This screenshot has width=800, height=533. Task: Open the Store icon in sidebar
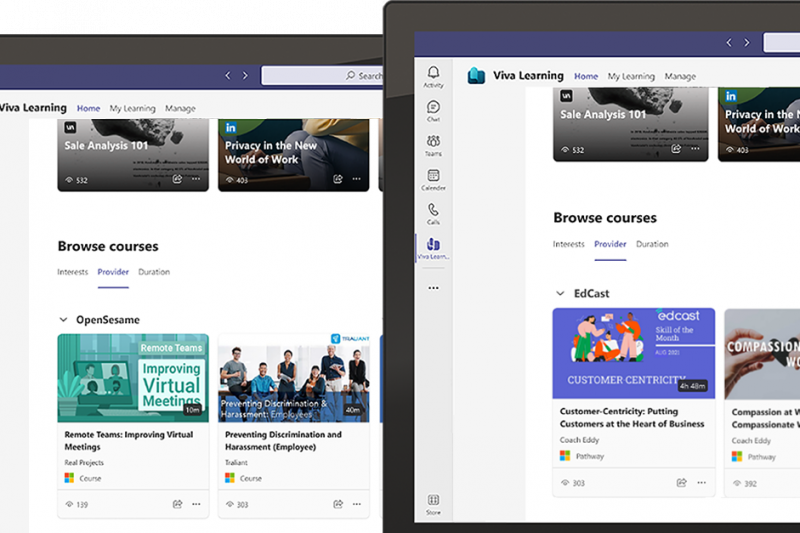point(433,504)
